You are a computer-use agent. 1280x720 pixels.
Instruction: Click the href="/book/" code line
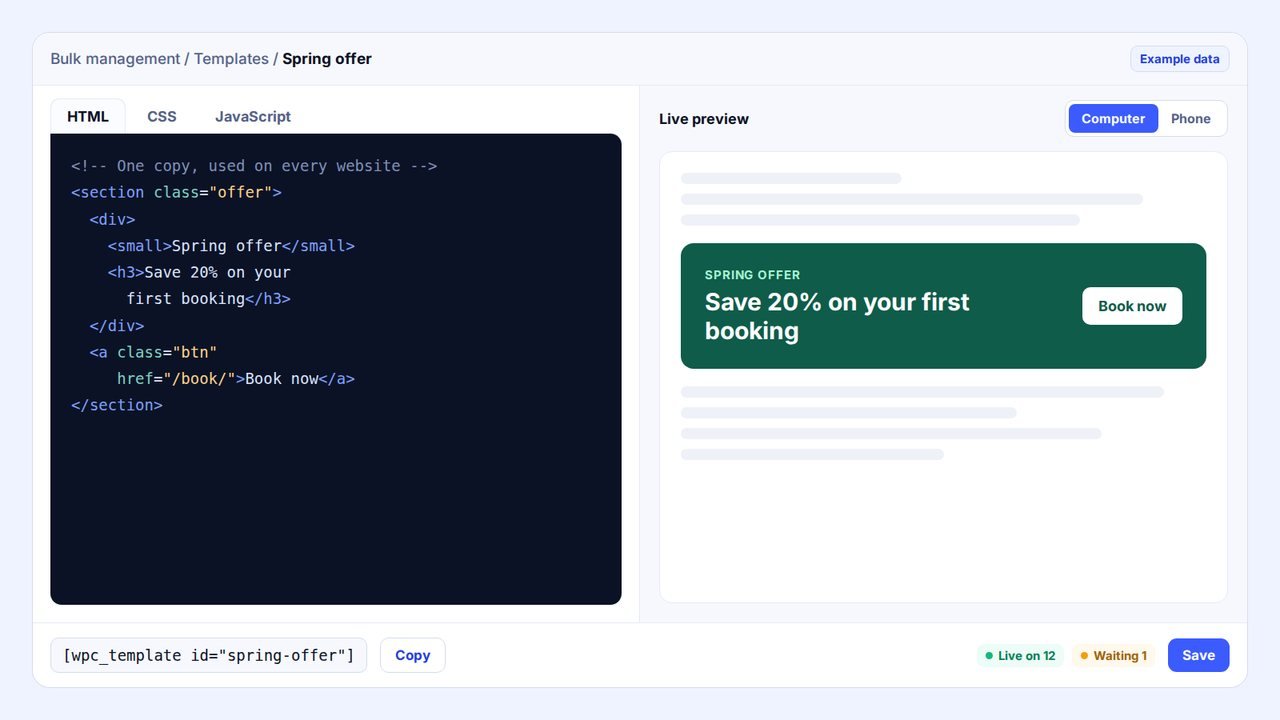pos(236,379)
